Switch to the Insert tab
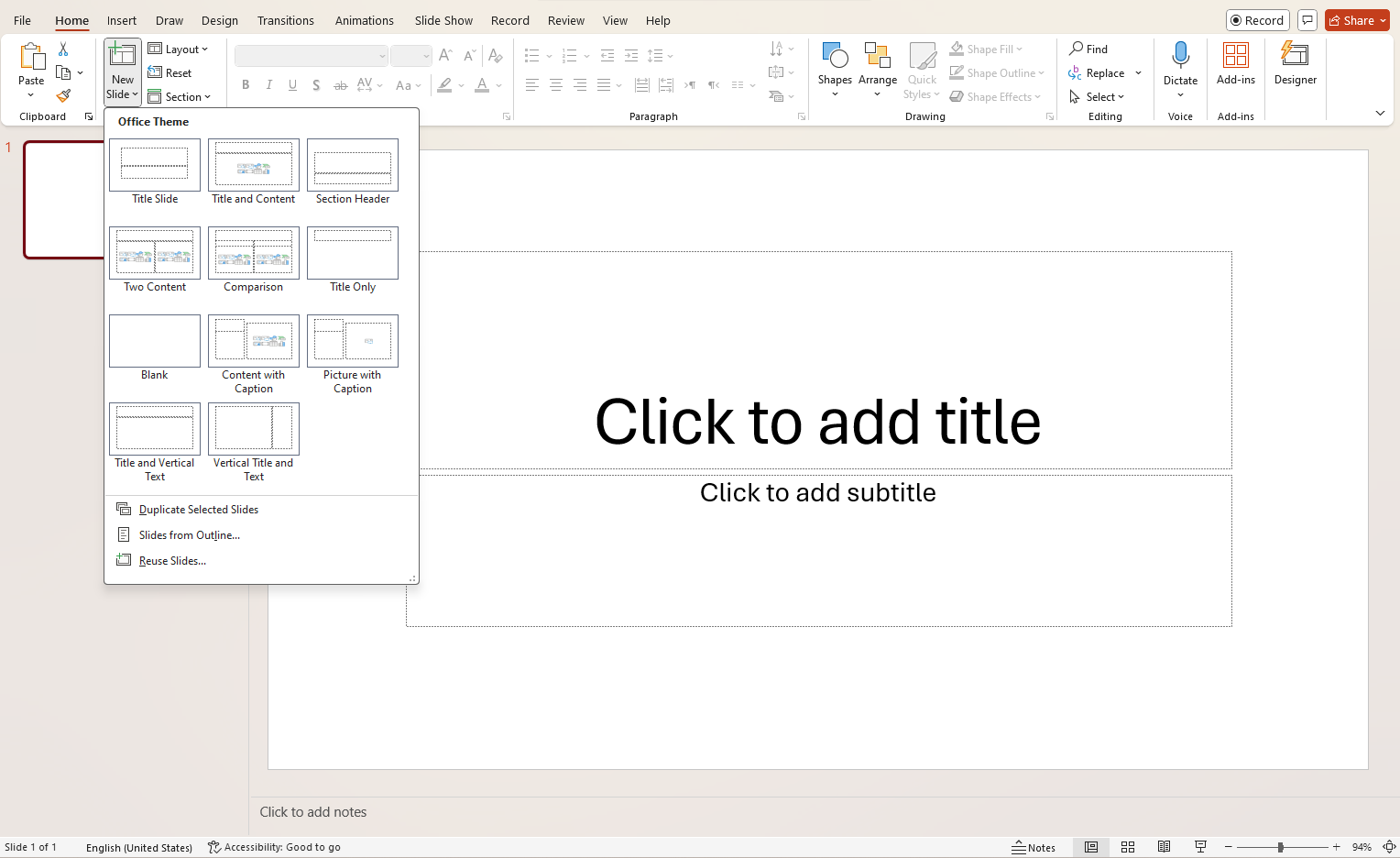This screenshot has height=858, width=1400. (121, 20)
